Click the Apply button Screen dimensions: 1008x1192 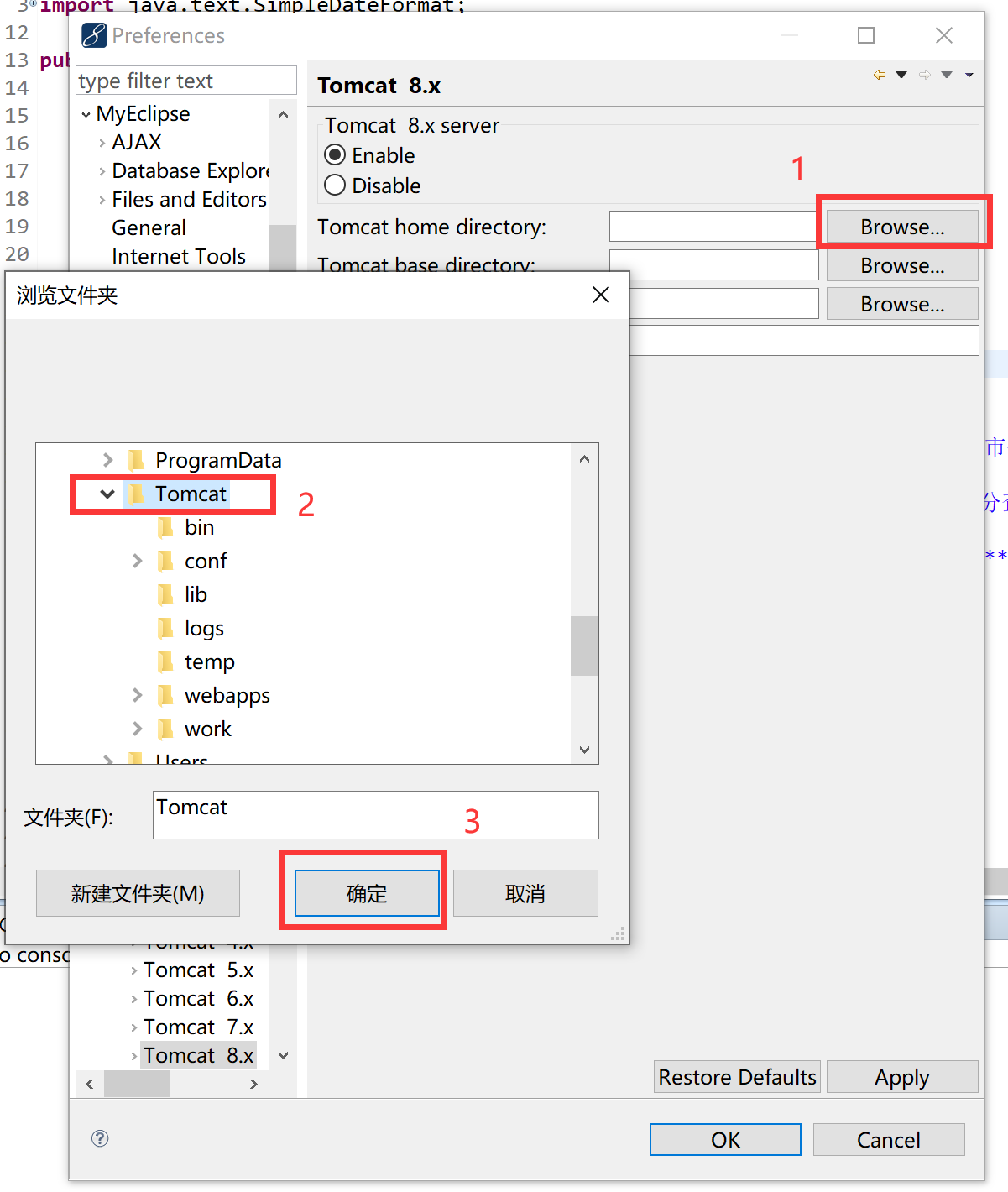pos(902,1077)
